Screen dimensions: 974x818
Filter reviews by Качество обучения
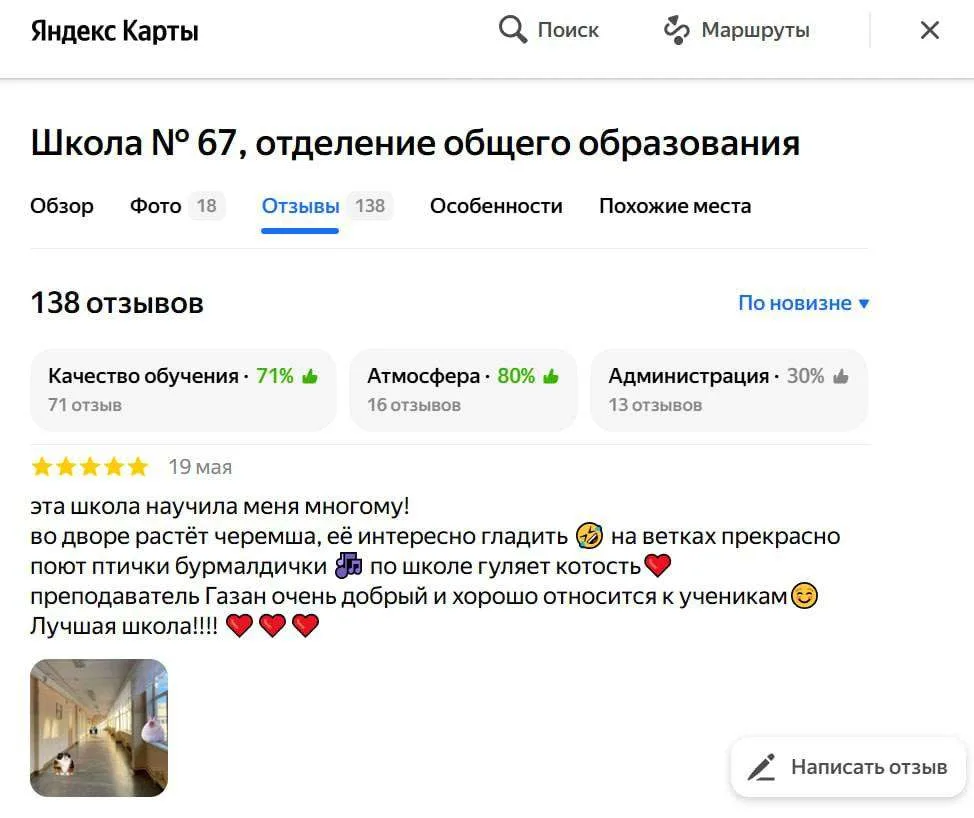183,390
